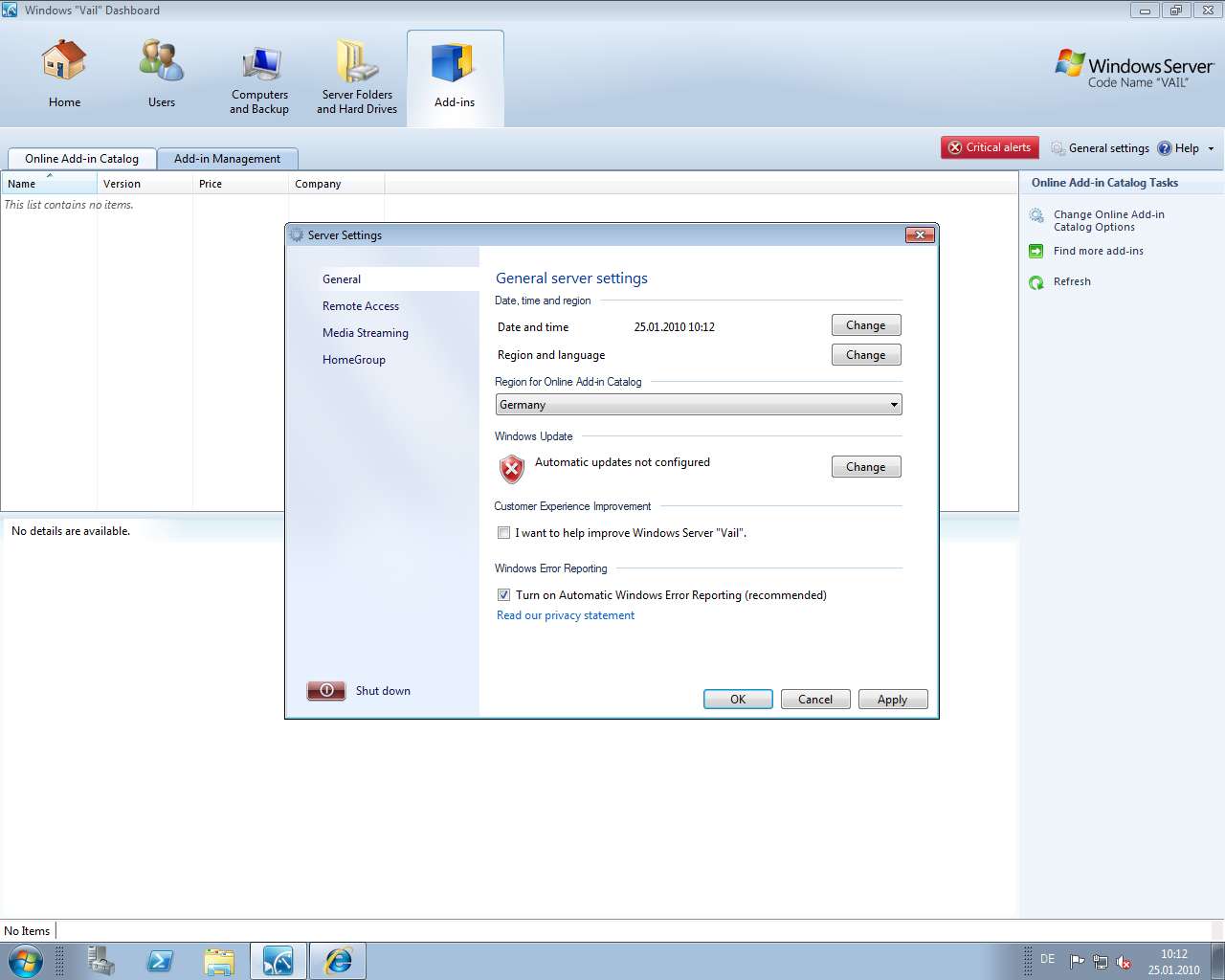Open Windows Explorer from taskbar
Image resolution: width=1225 pixels, height=980 pixels.
219,961
